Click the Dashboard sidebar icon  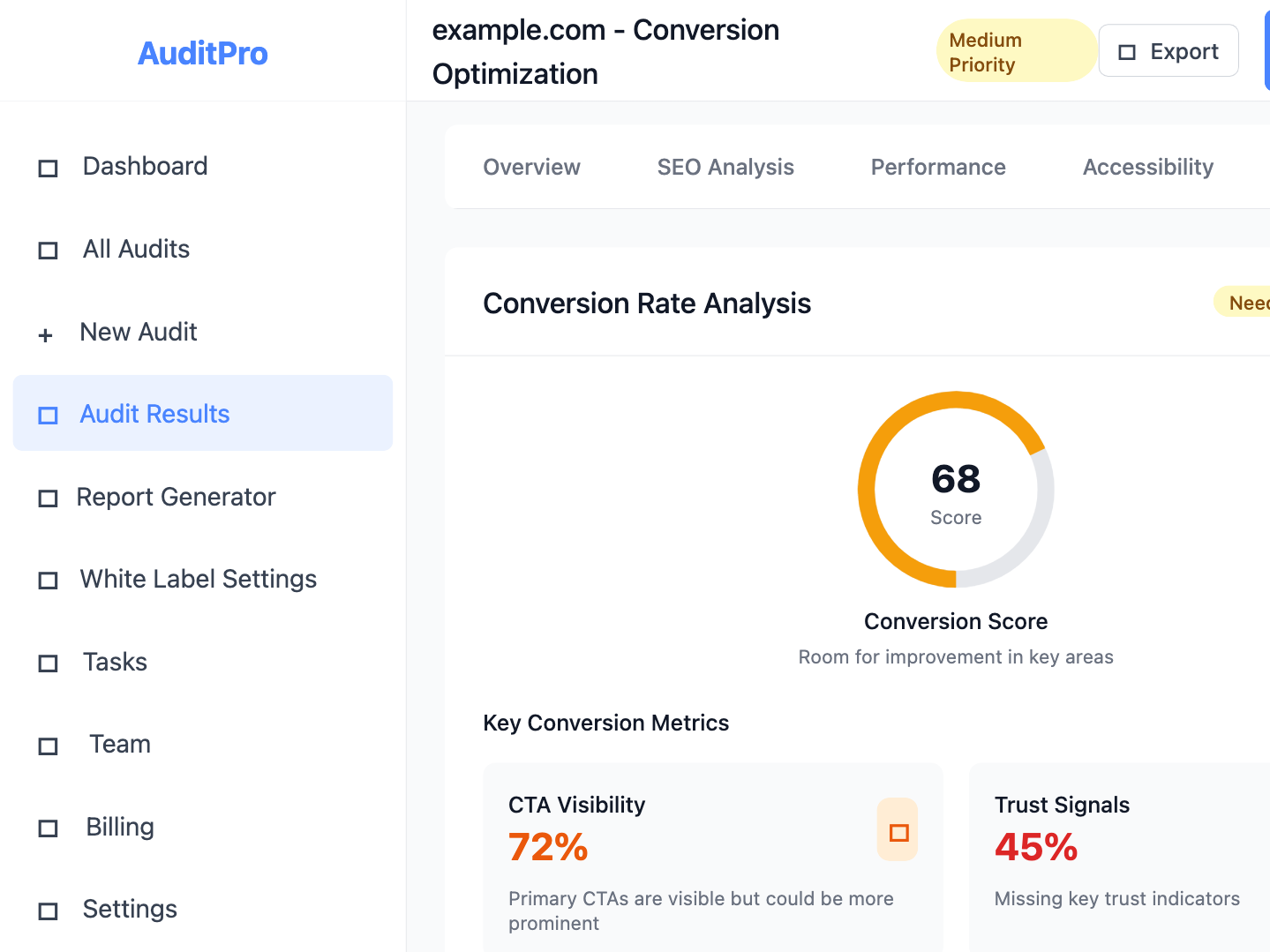(48, 168)
